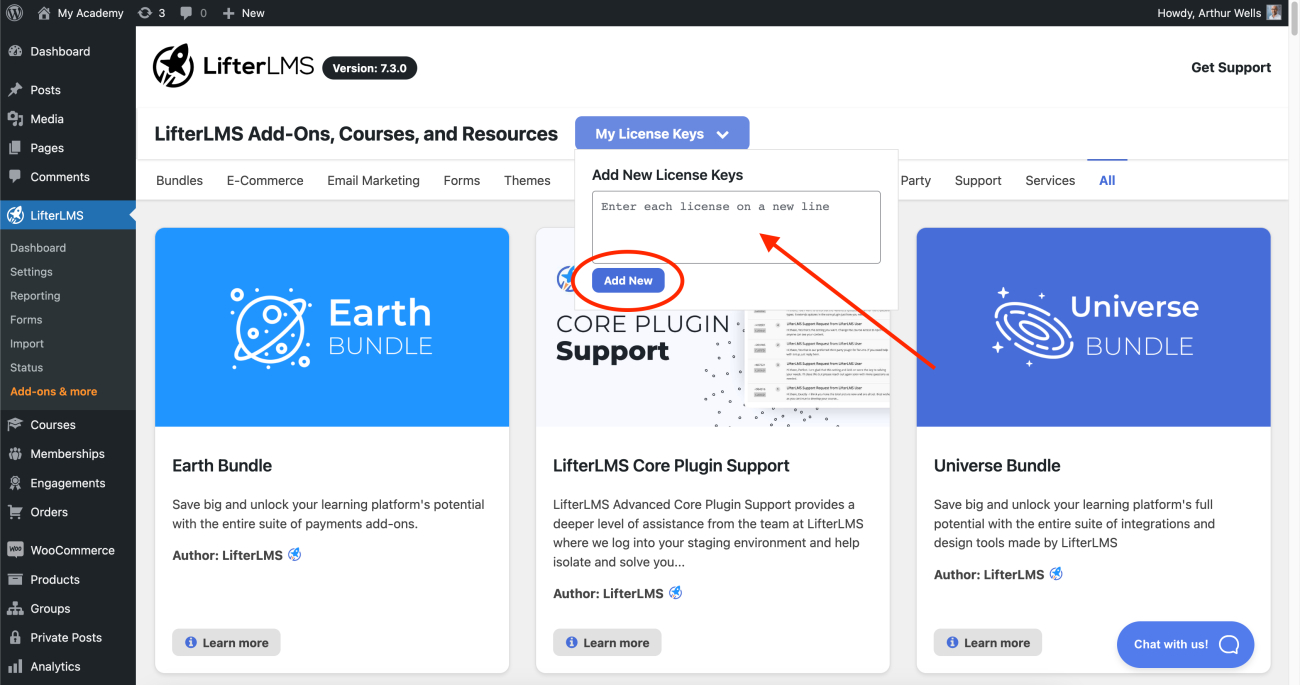The height and width of the screenshot is (685, 1300).
Task: Click verified badge beside Core Plugin Support author
Action: 676,593
